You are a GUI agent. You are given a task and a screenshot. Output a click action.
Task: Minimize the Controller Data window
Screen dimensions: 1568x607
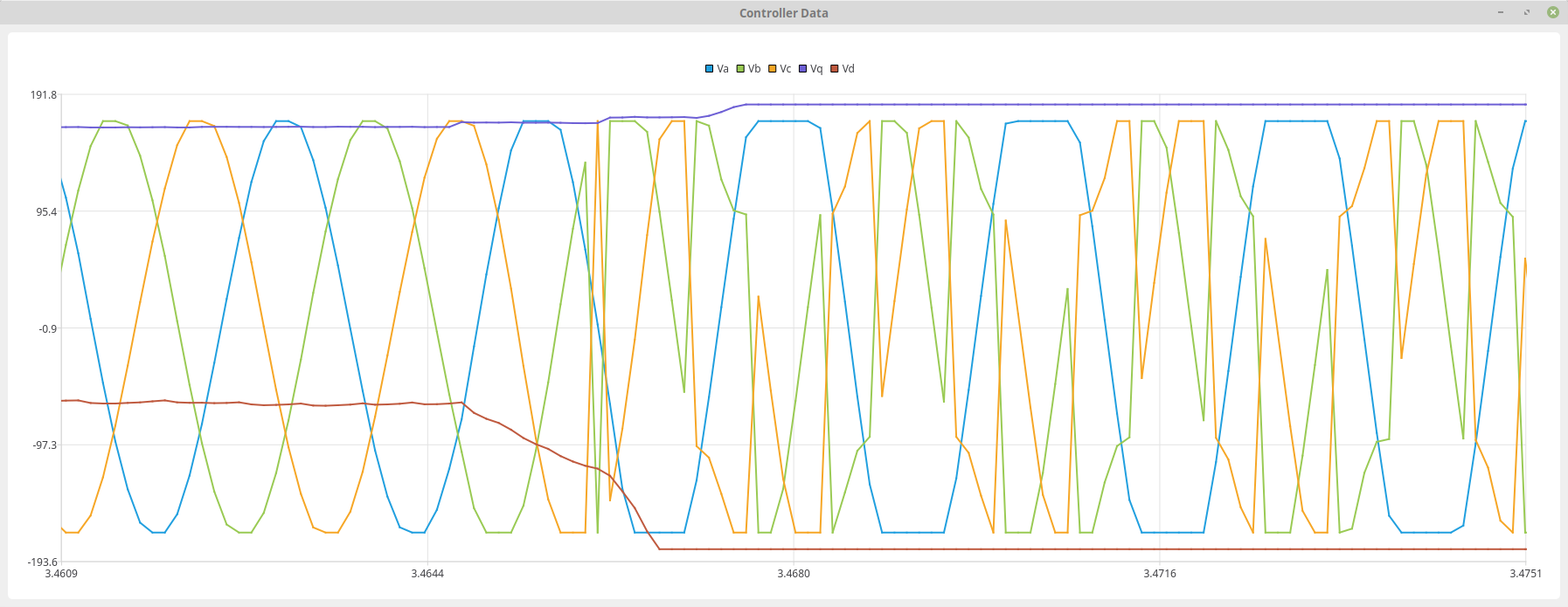[x=1501, y=12]
